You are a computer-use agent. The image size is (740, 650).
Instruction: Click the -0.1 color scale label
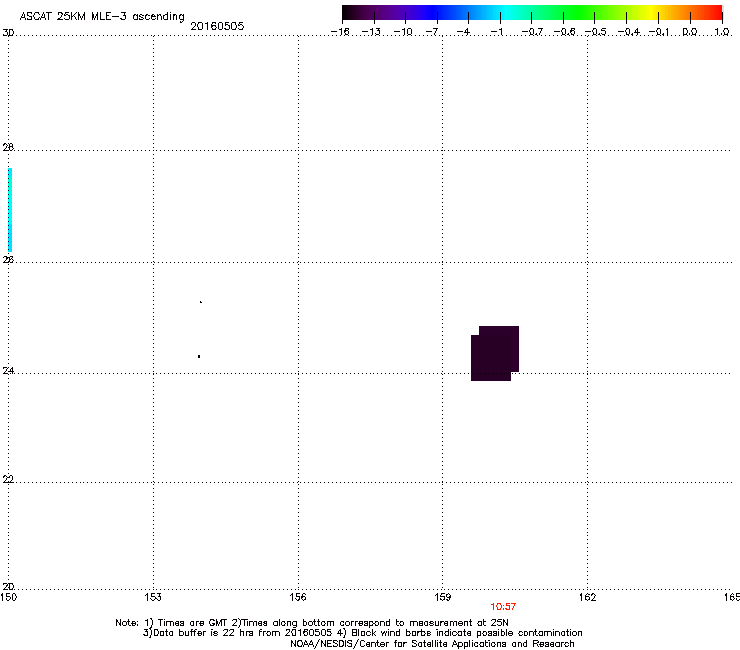tap(659, 32)
